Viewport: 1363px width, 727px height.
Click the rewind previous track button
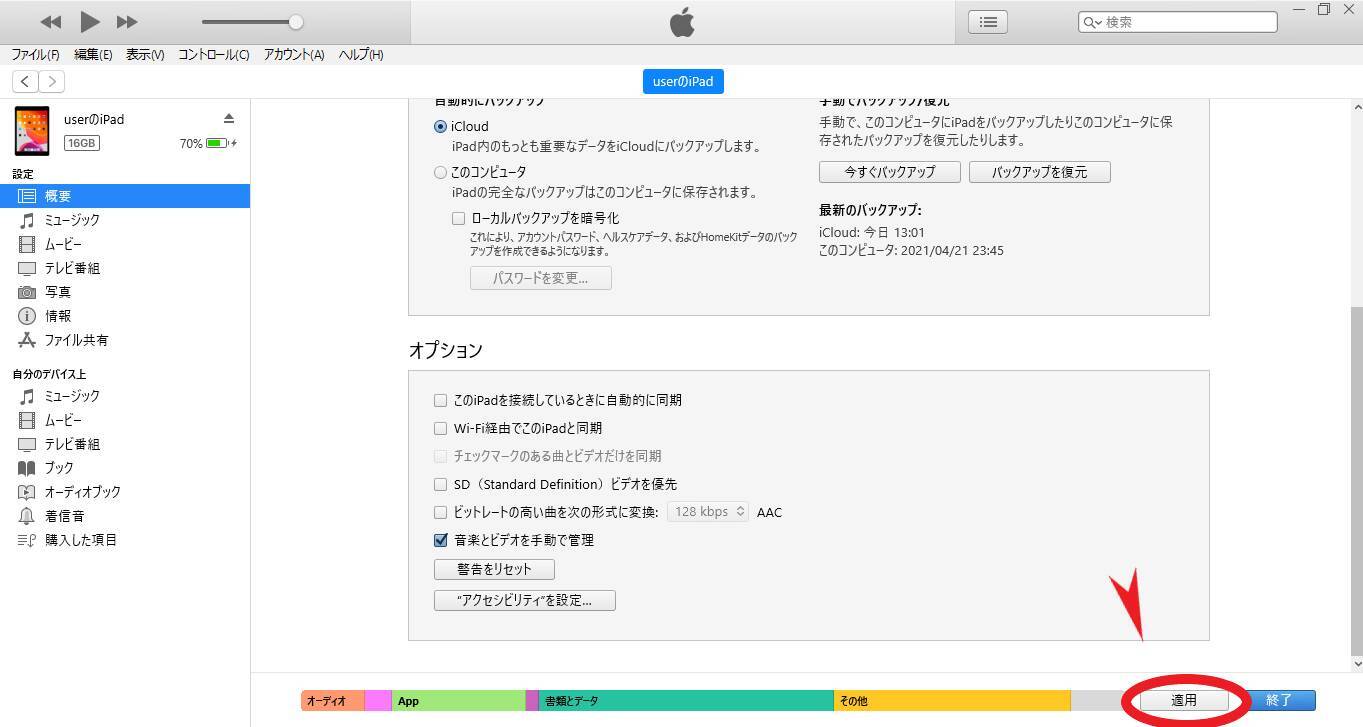tap(50, 22)
